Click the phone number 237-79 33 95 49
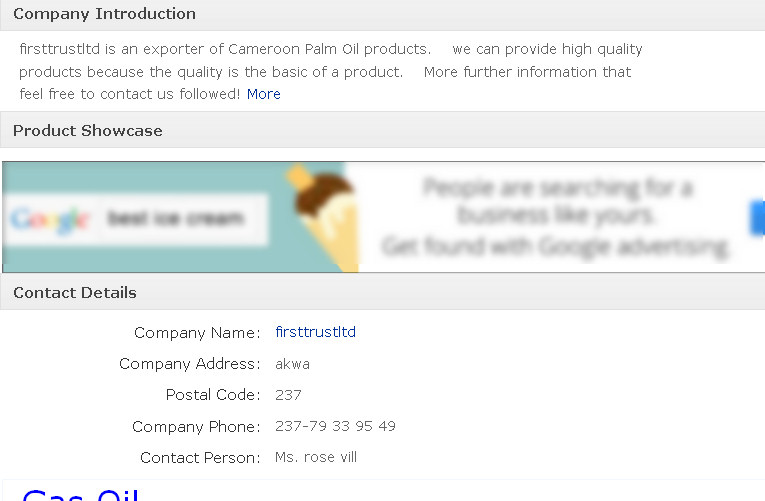This screenshot has height=501, width=765. [335, 426]
